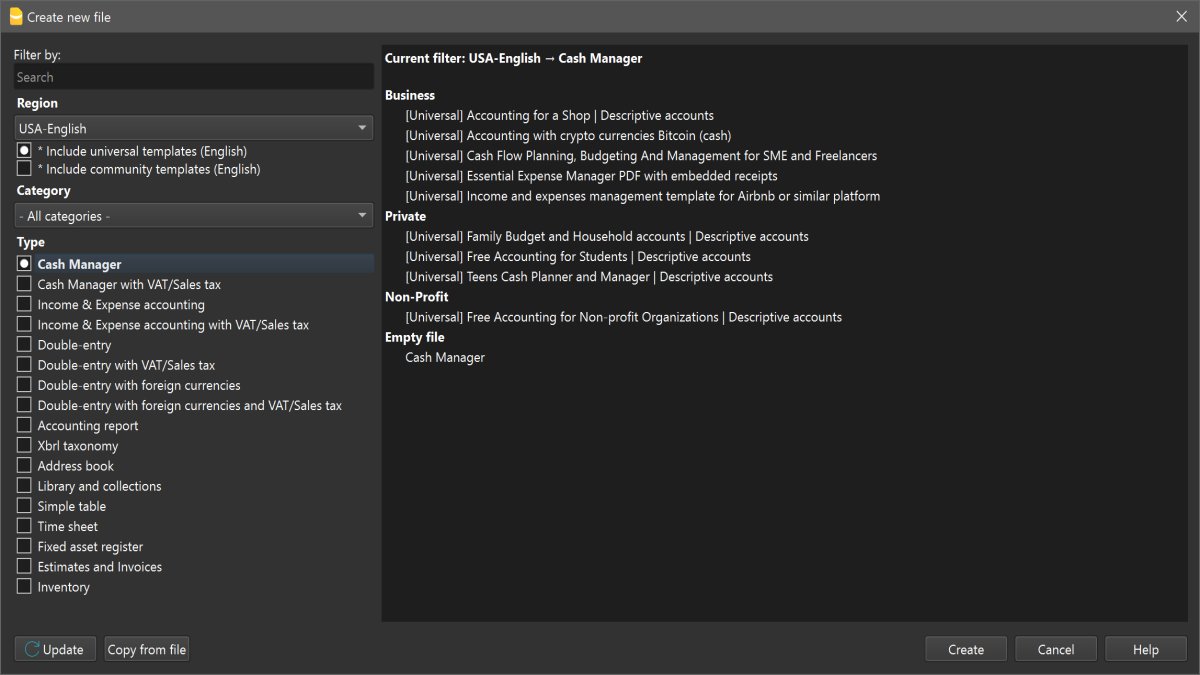Select Free Accounting for Non-profit Organizations
The width and height of the screenshot is (1200, 675).
(x=623, y=317)
